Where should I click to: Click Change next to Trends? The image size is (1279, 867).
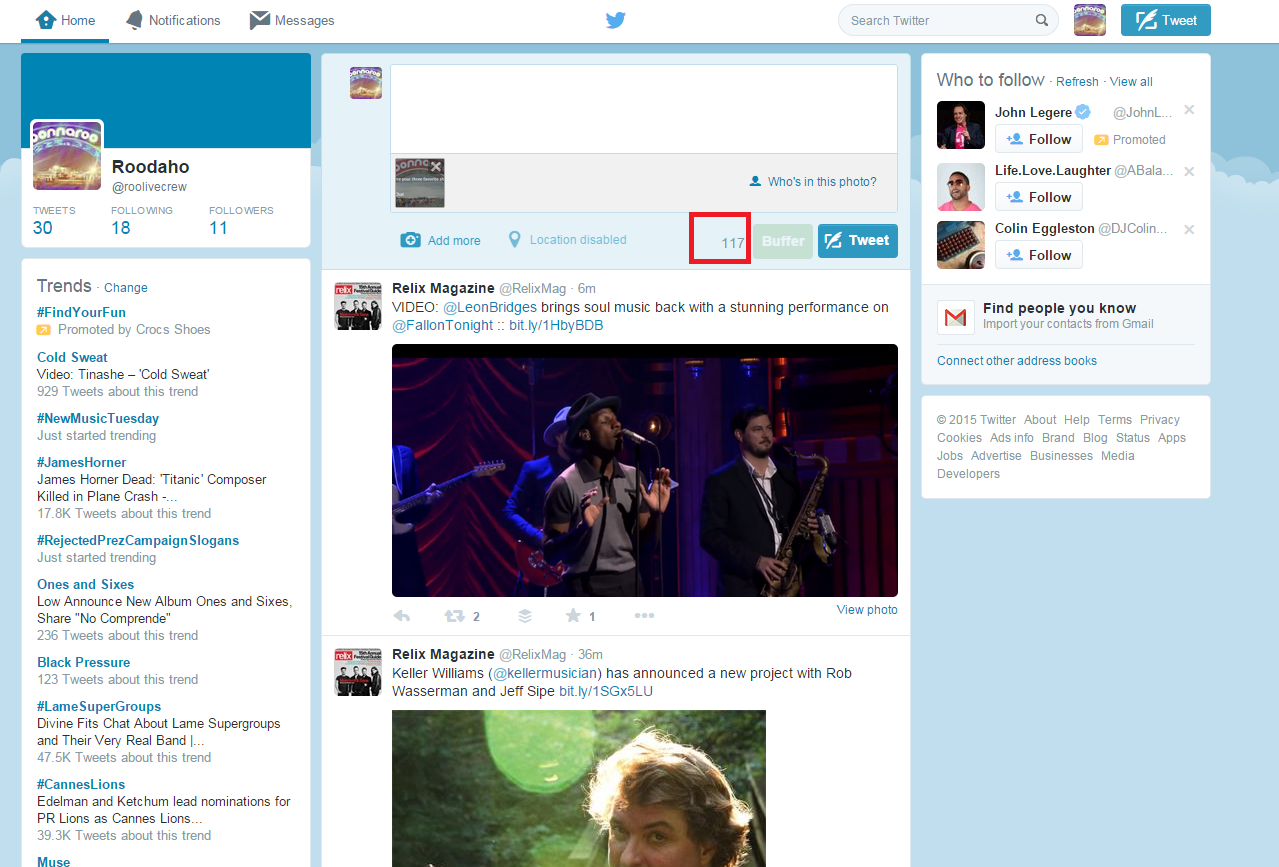tap(126, 288)
